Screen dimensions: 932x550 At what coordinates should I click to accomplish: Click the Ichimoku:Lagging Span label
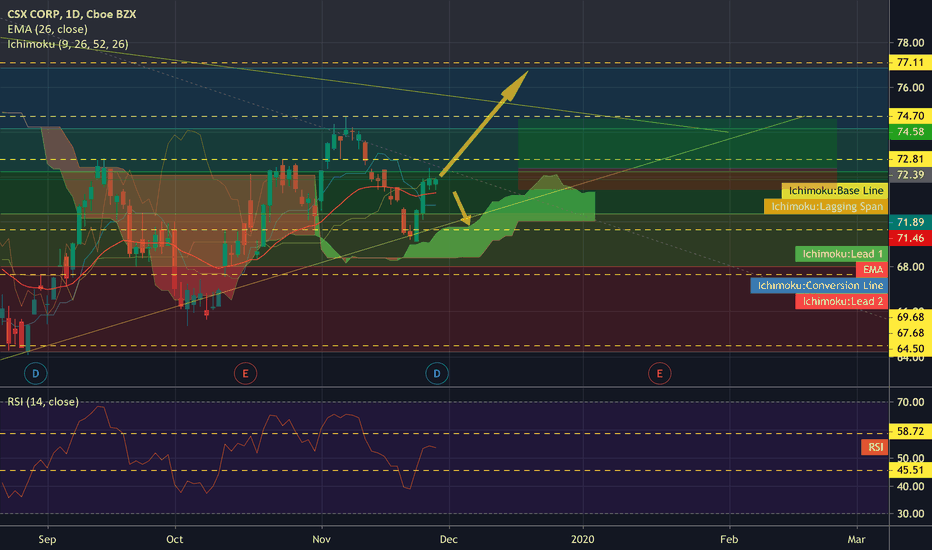tap(826, 206)
